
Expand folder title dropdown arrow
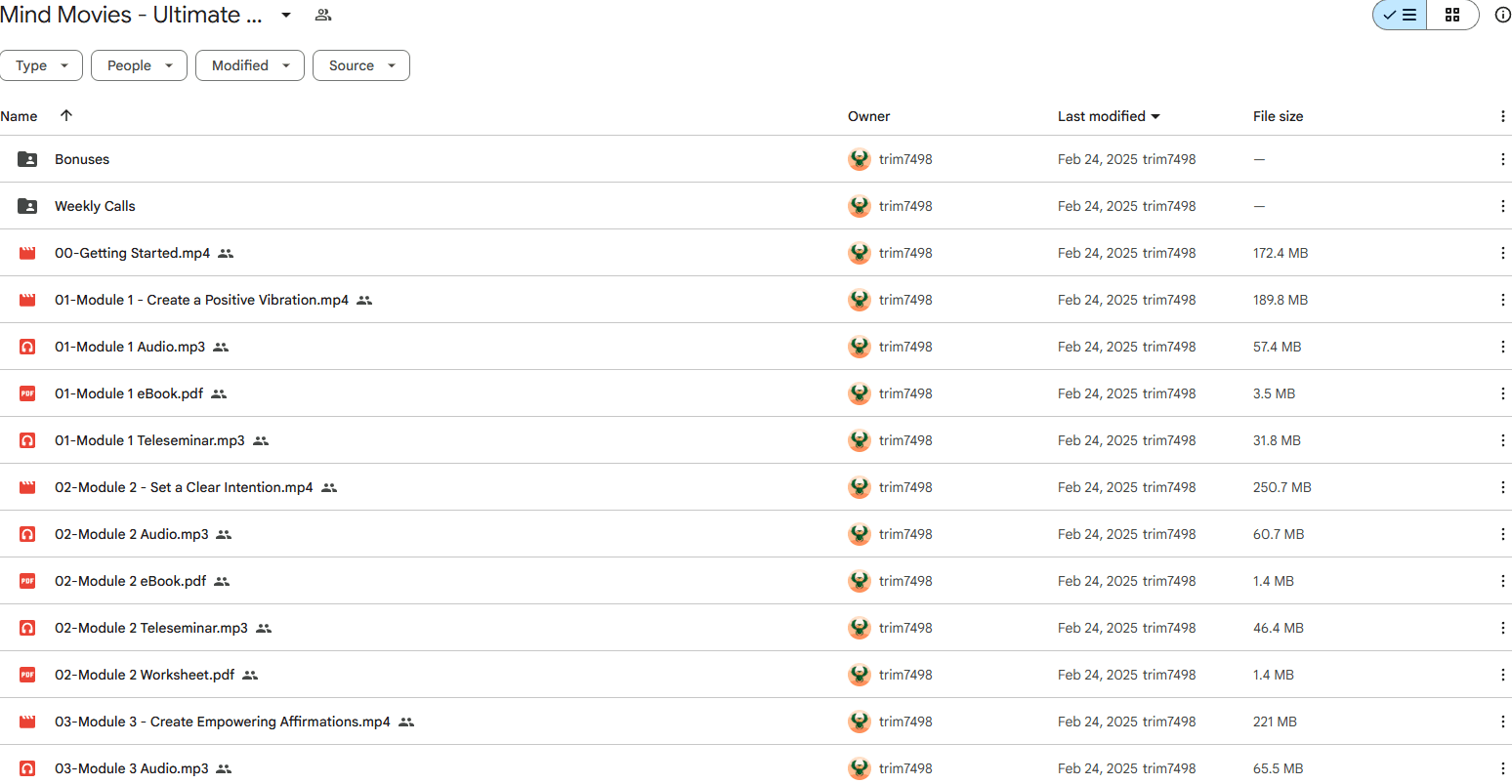coord(286,15)
